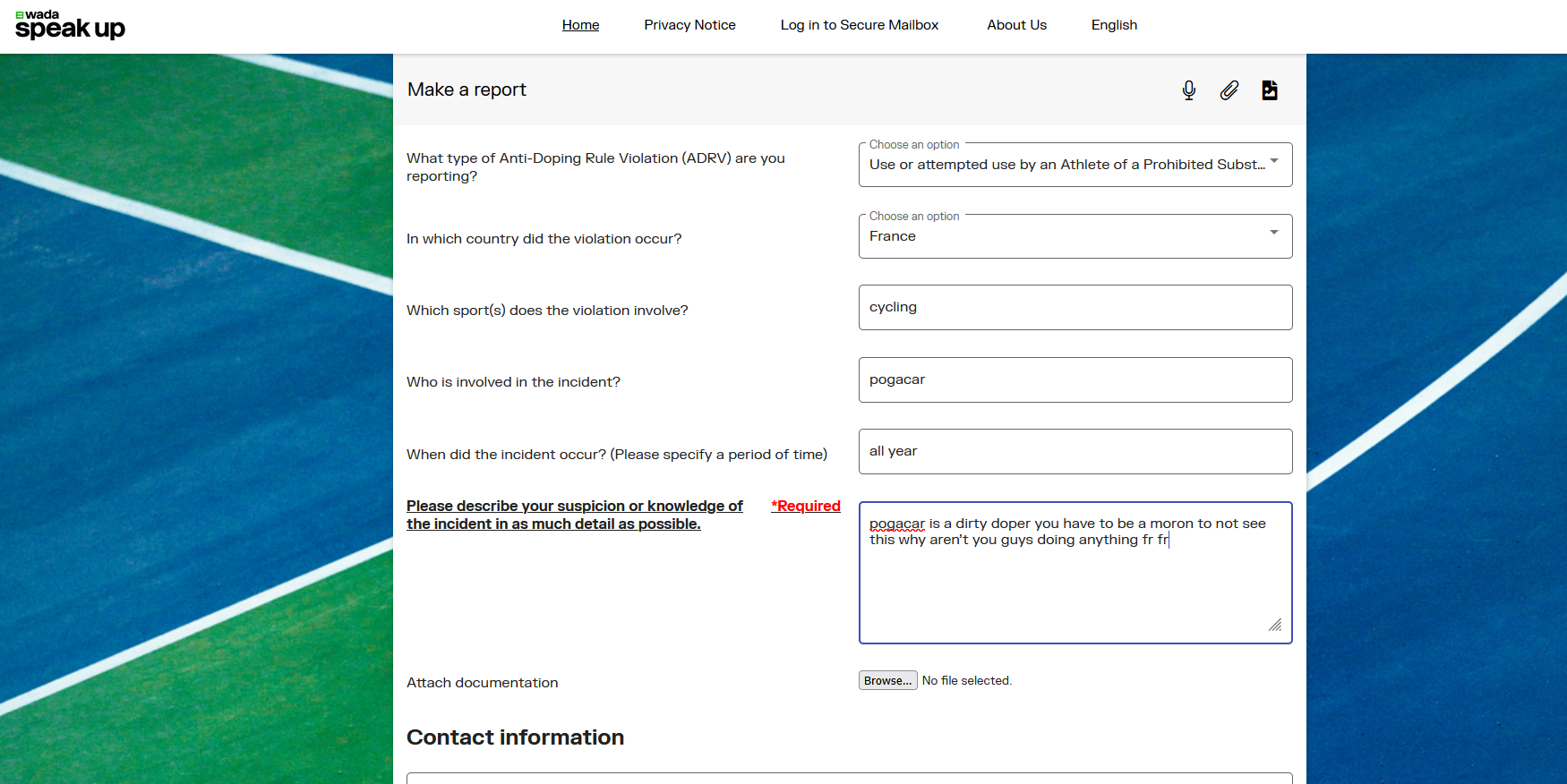Open Log in to Secure Mailbox
The width and height of the screenshot is (1567, 784).
coord(860,25)
